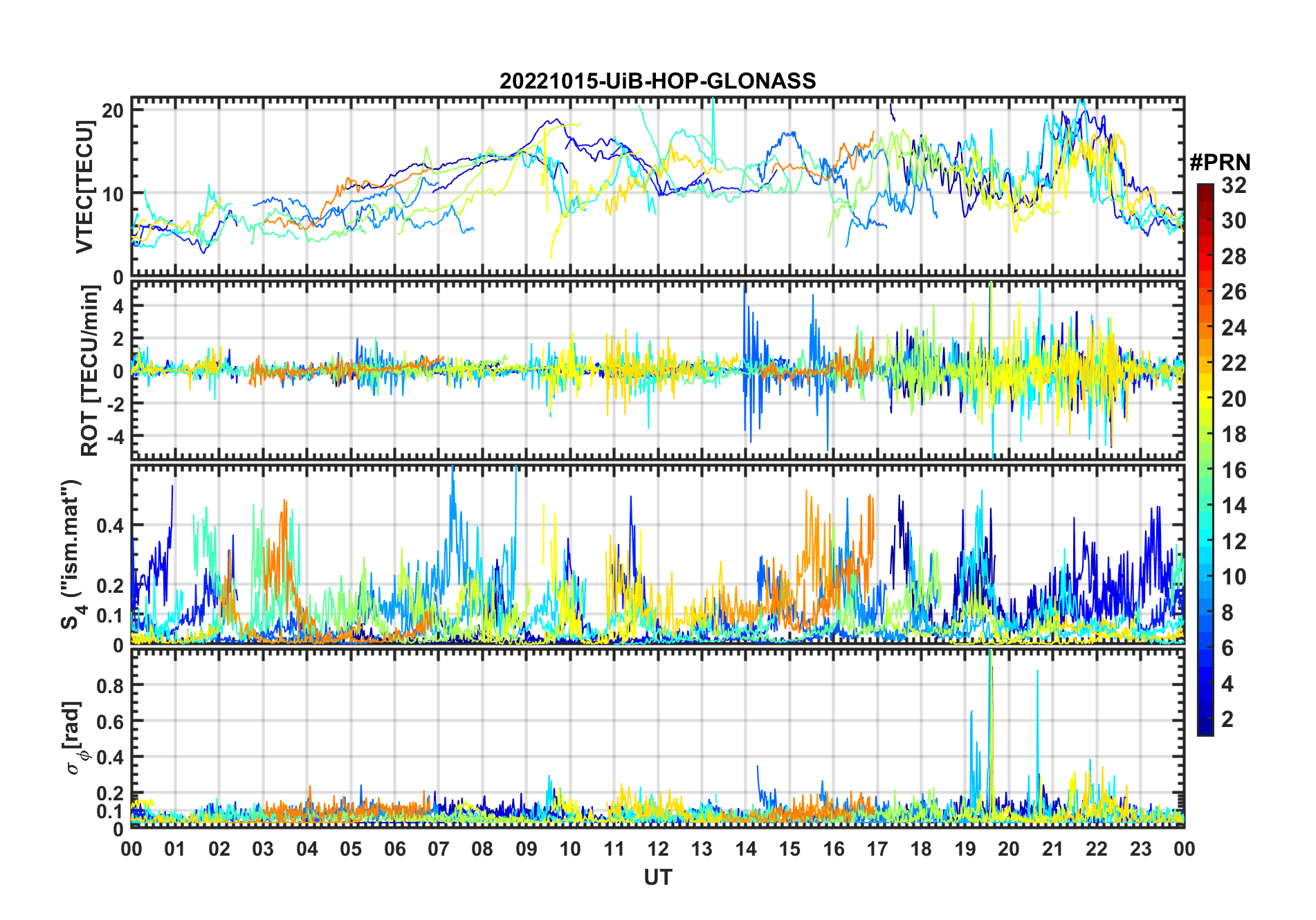The width and height of the screenshot is (1316, 920).
Task: Click hour label 05 on the UT axis
Action: click(x=351, y=849)
